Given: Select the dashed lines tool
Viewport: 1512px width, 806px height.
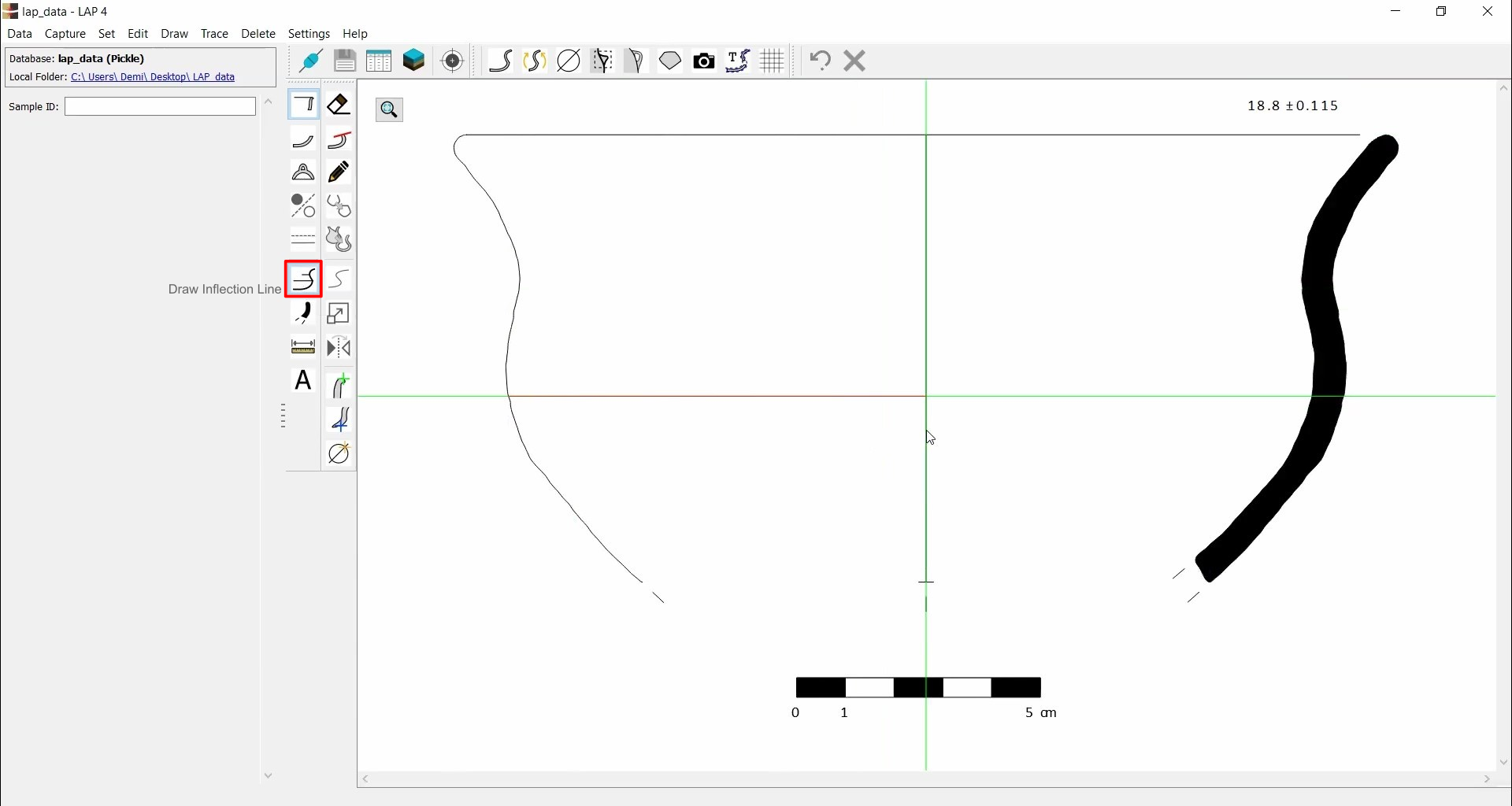Looking at the screenshot, I should pos(303,238).
